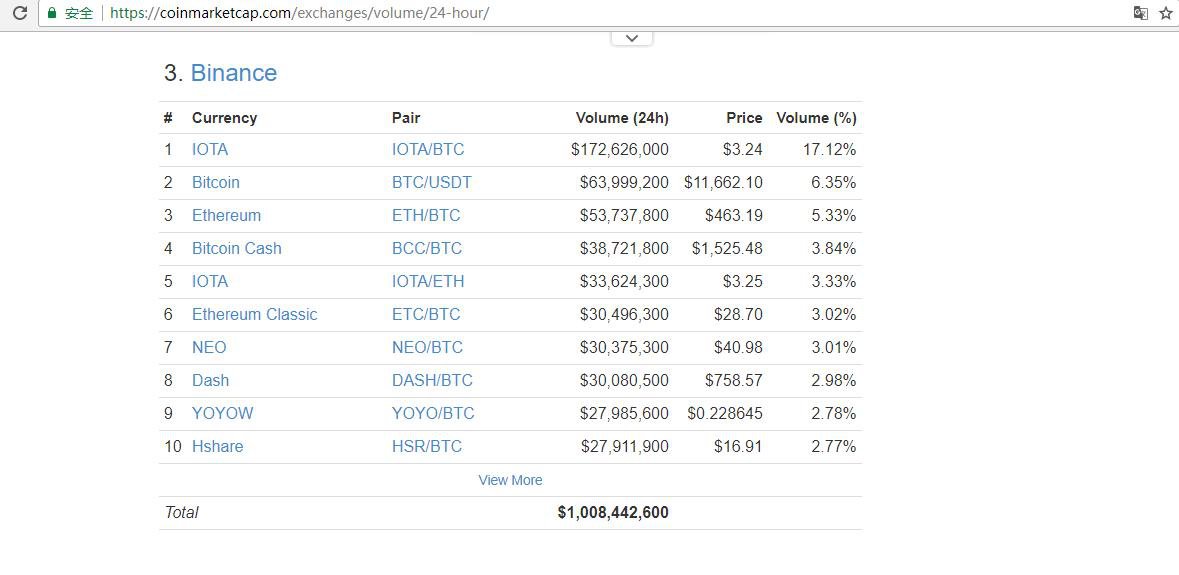Select the $30,496,300 volume value
The height and width of the screenshot is (575, 1179).
click(624, 314)
